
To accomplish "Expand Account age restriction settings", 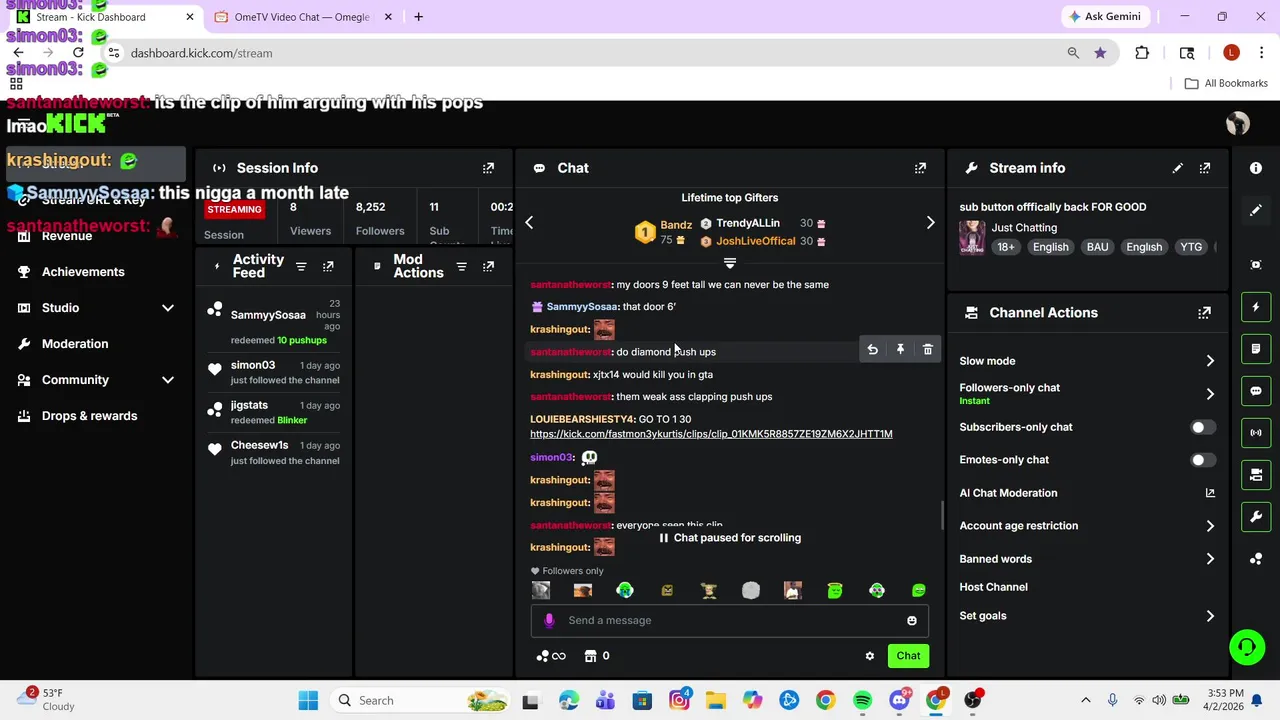I will (1210, 526).
